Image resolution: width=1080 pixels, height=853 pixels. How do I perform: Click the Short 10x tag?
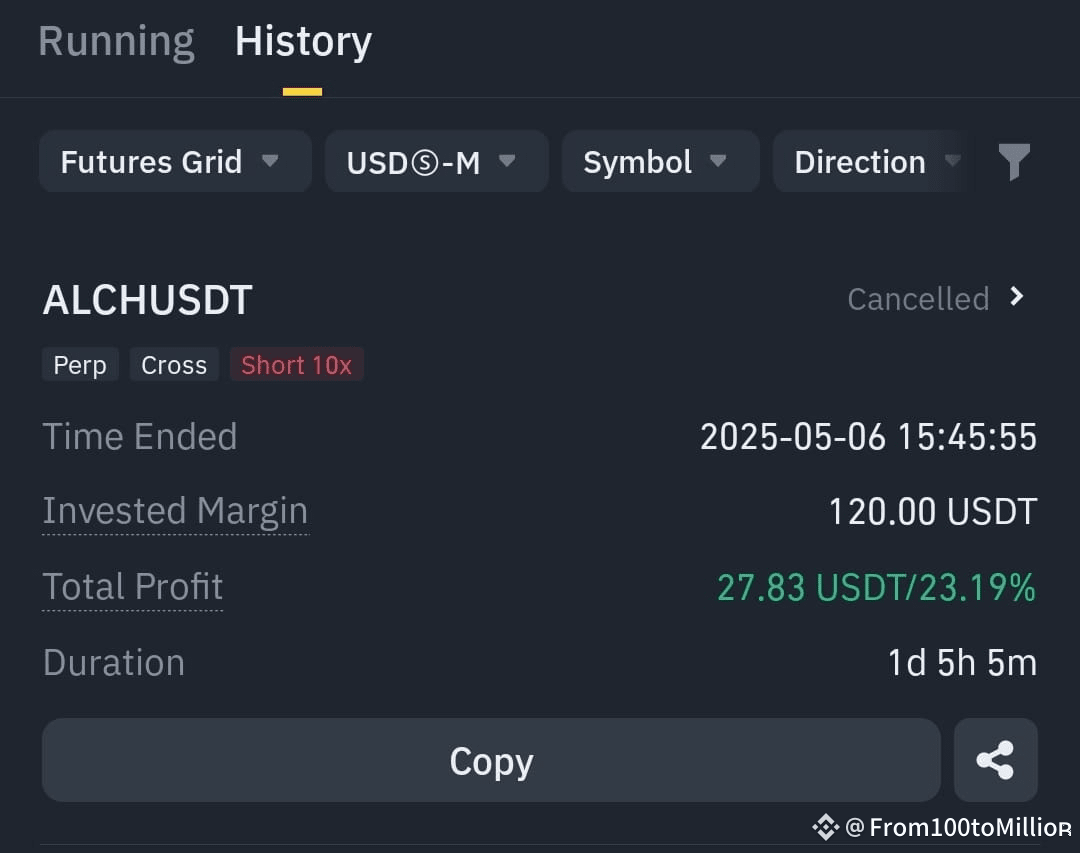pyautogui.click(x=296, y=364)
